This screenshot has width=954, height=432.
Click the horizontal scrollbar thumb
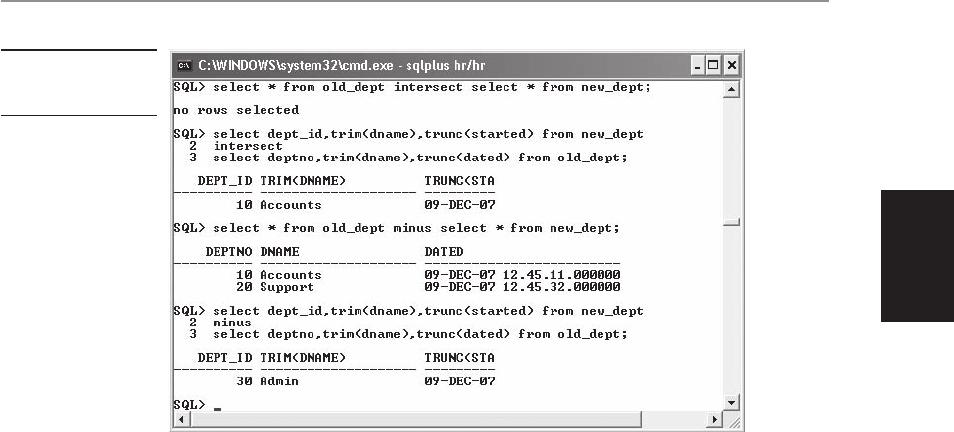[x=415, y=420]
